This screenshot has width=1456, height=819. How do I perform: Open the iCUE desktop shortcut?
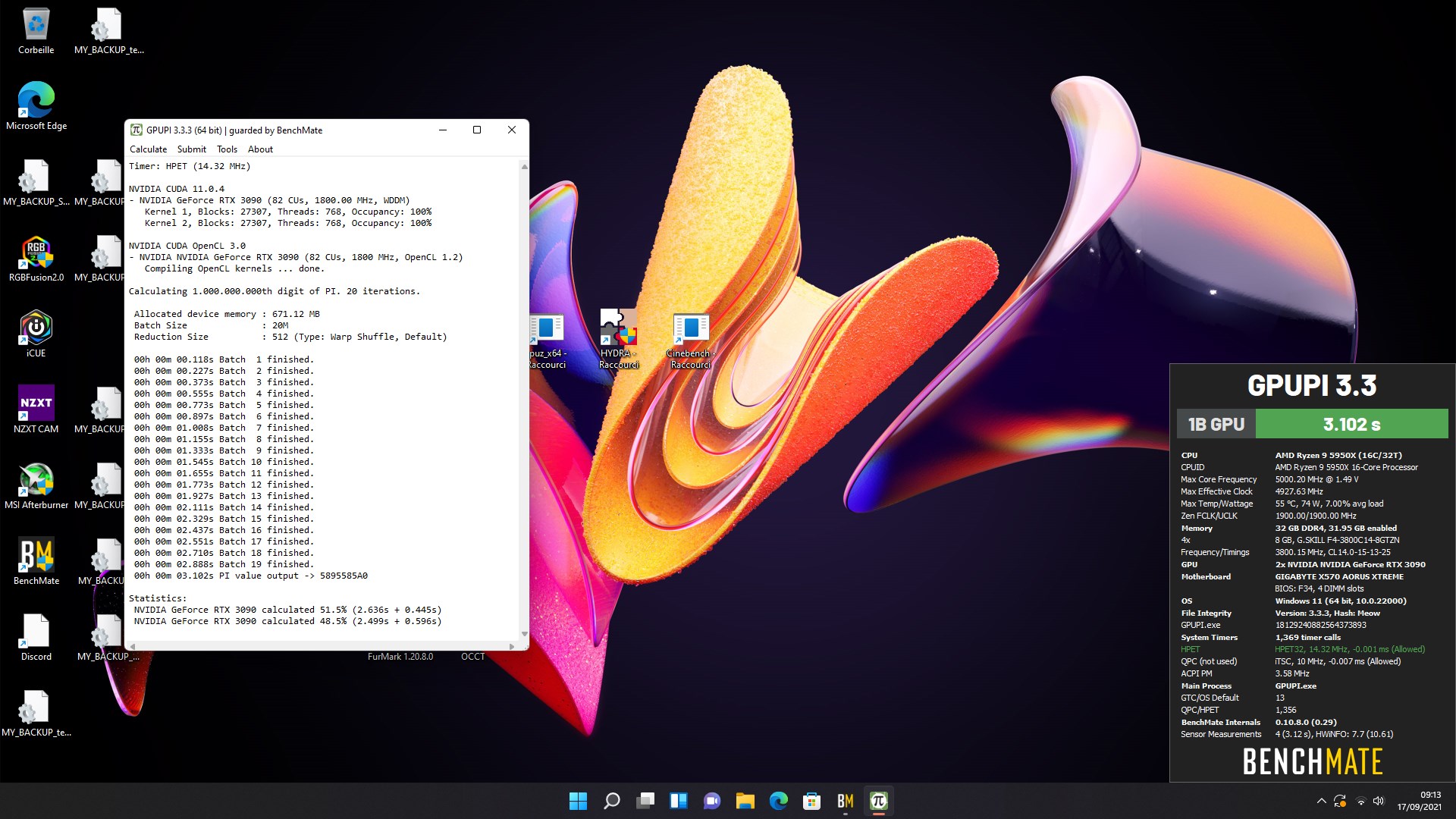[36, 334]
